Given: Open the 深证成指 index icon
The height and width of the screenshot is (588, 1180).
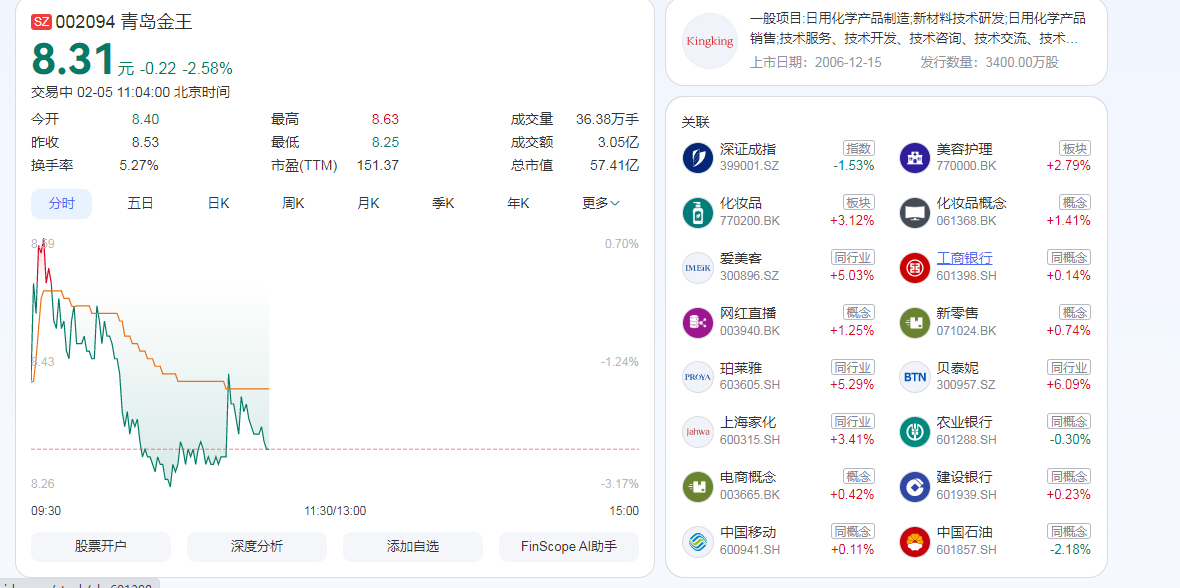Looking at the screenshot, I should click(x=698, y=158).
